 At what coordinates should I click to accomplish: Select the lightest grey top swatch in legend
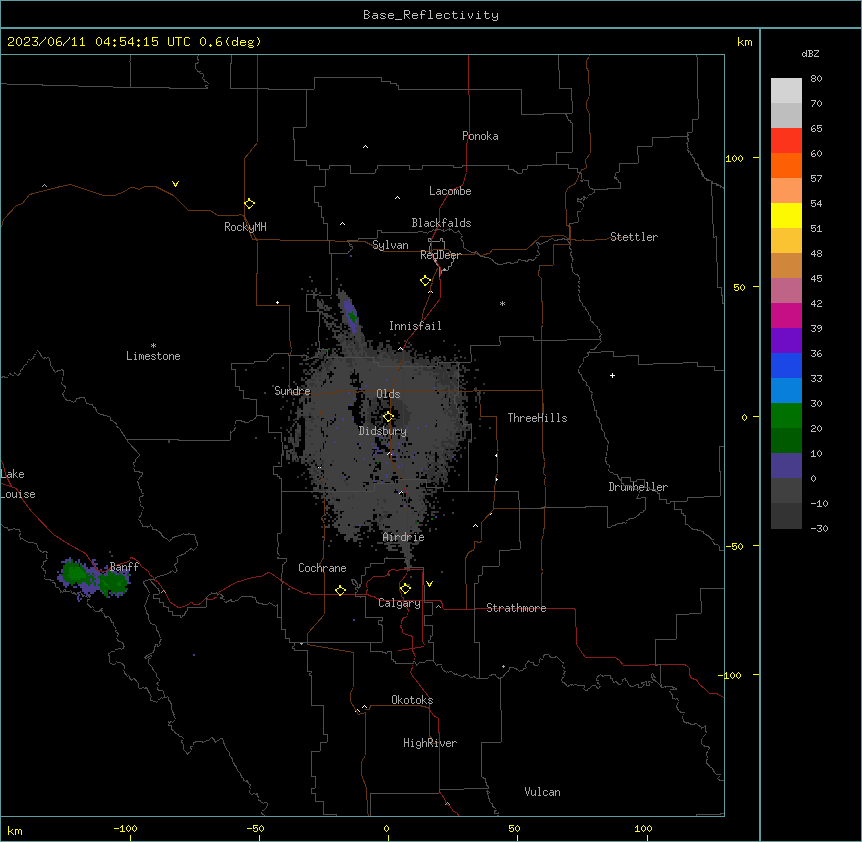(786, 91)
